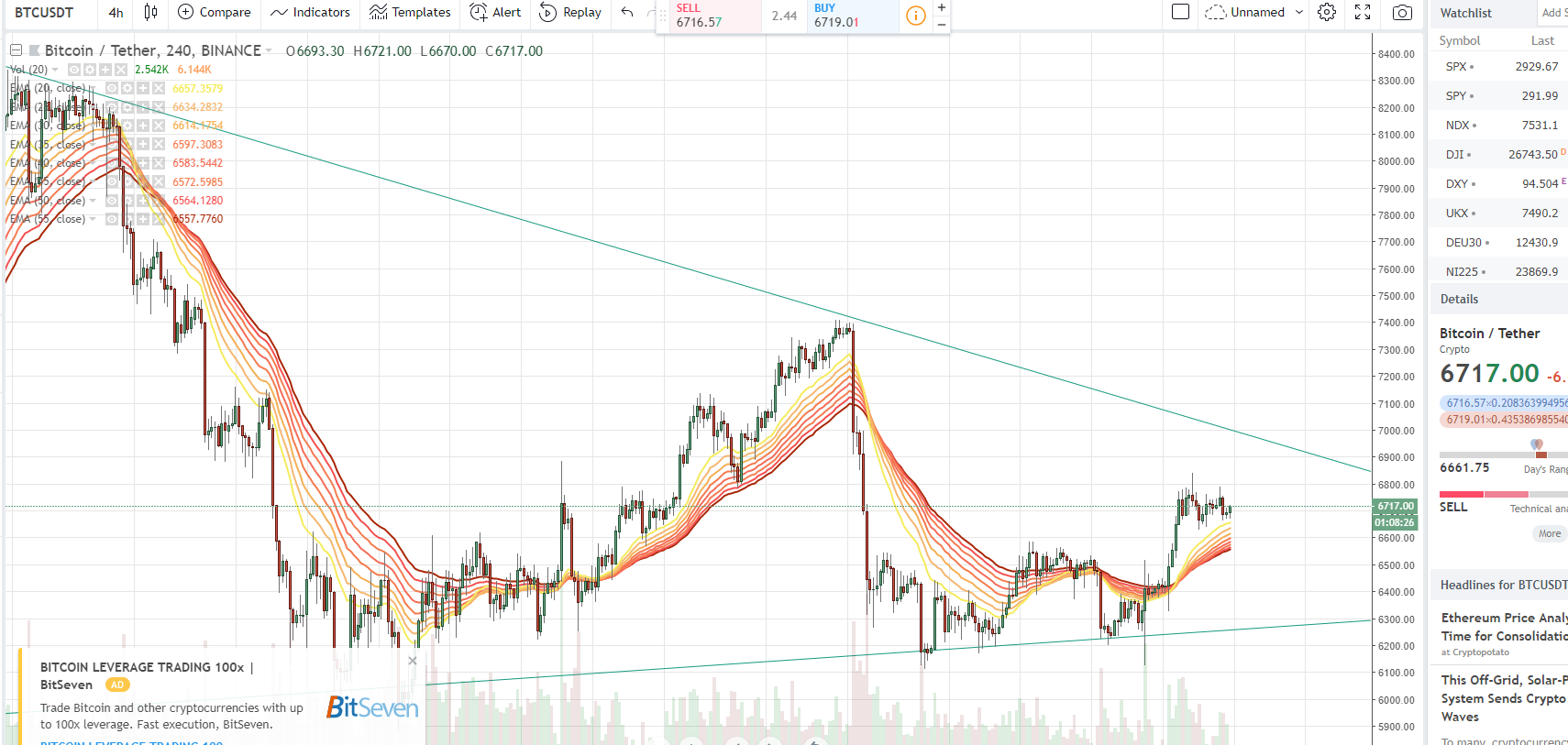
Task: Open the orange order info icon
Action: 915,16
